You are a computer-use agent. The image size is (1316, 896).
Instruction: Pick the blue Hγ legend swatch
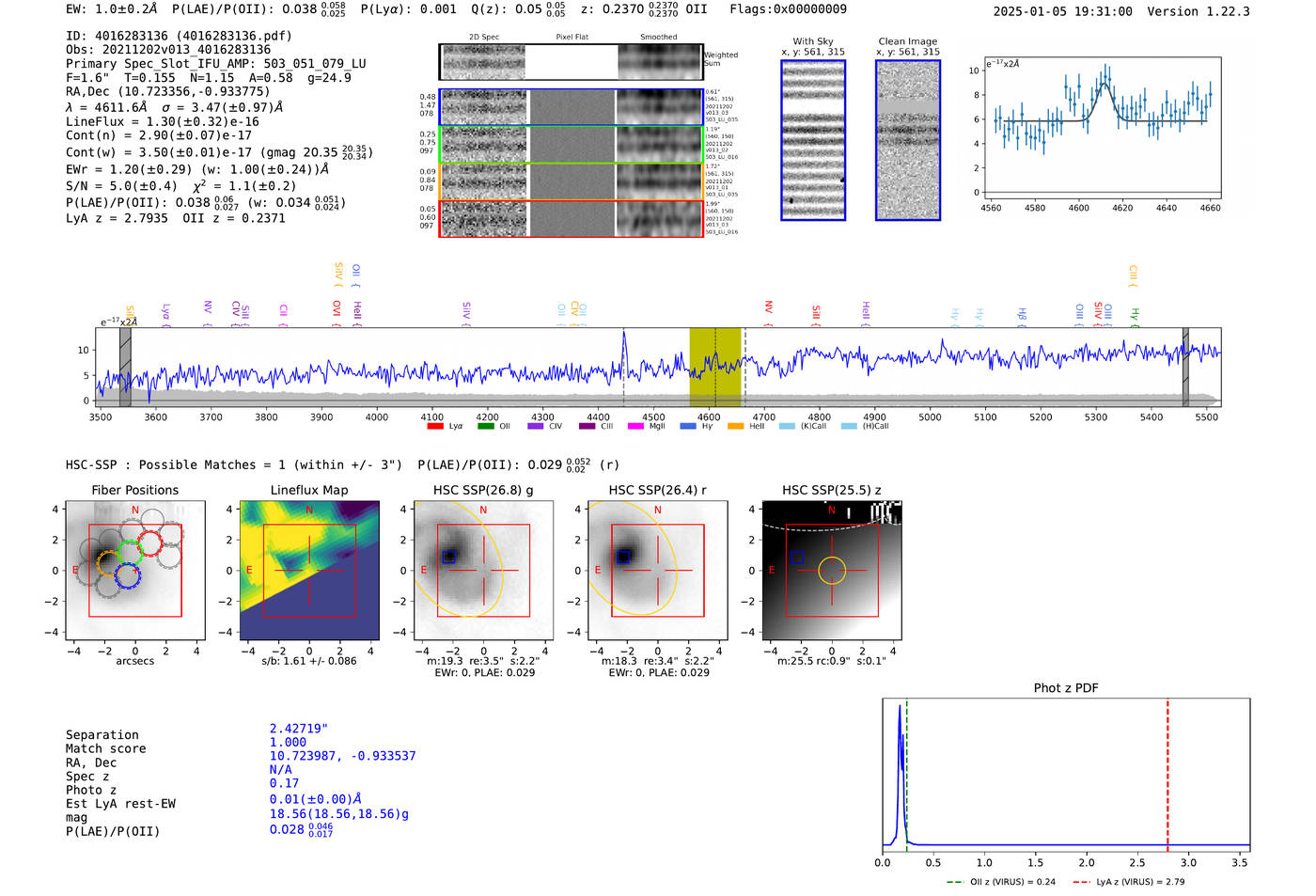point(688,426)
